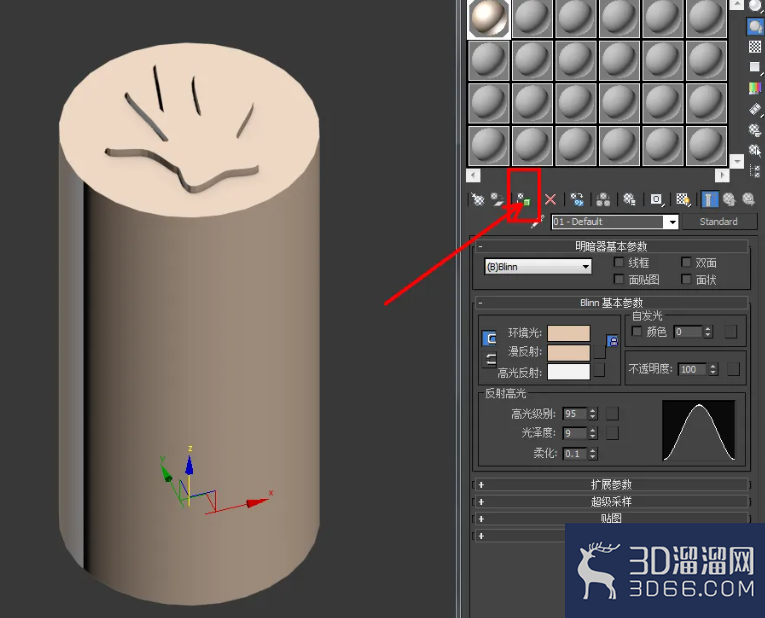
Task: Enable the 面贴图 checkbox
Action: pyautogui.click(x=619, y=279)
